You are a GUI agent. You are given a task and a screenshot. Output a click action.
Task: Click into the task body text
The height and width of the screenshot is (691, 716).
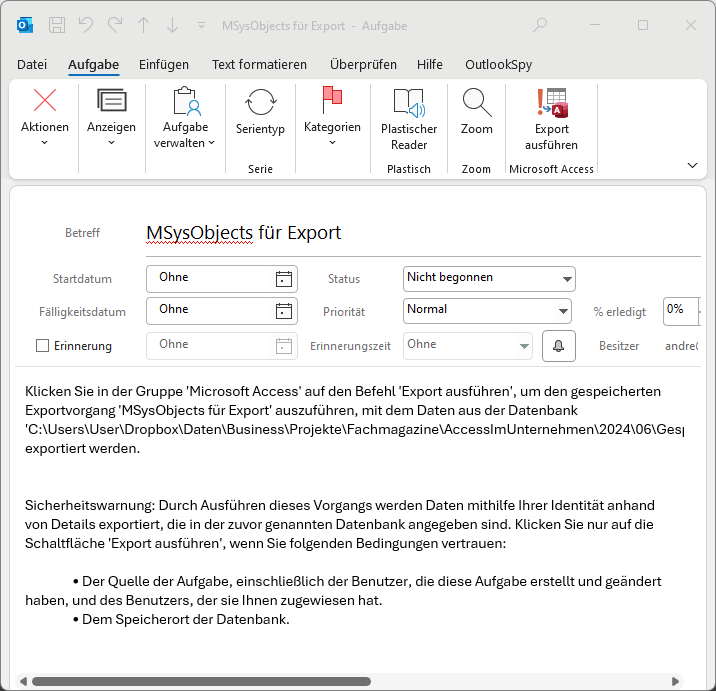click(x=354, y=505)
